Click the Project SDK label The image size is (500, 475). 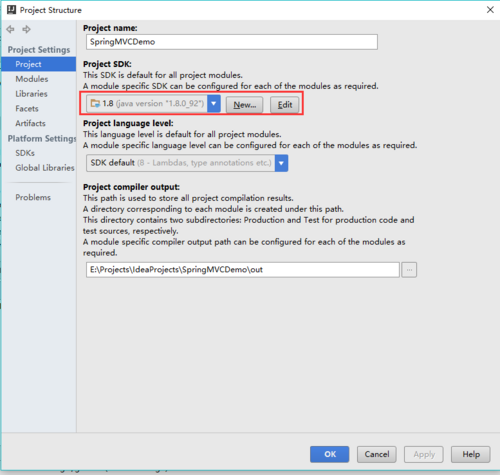(107, 64)
